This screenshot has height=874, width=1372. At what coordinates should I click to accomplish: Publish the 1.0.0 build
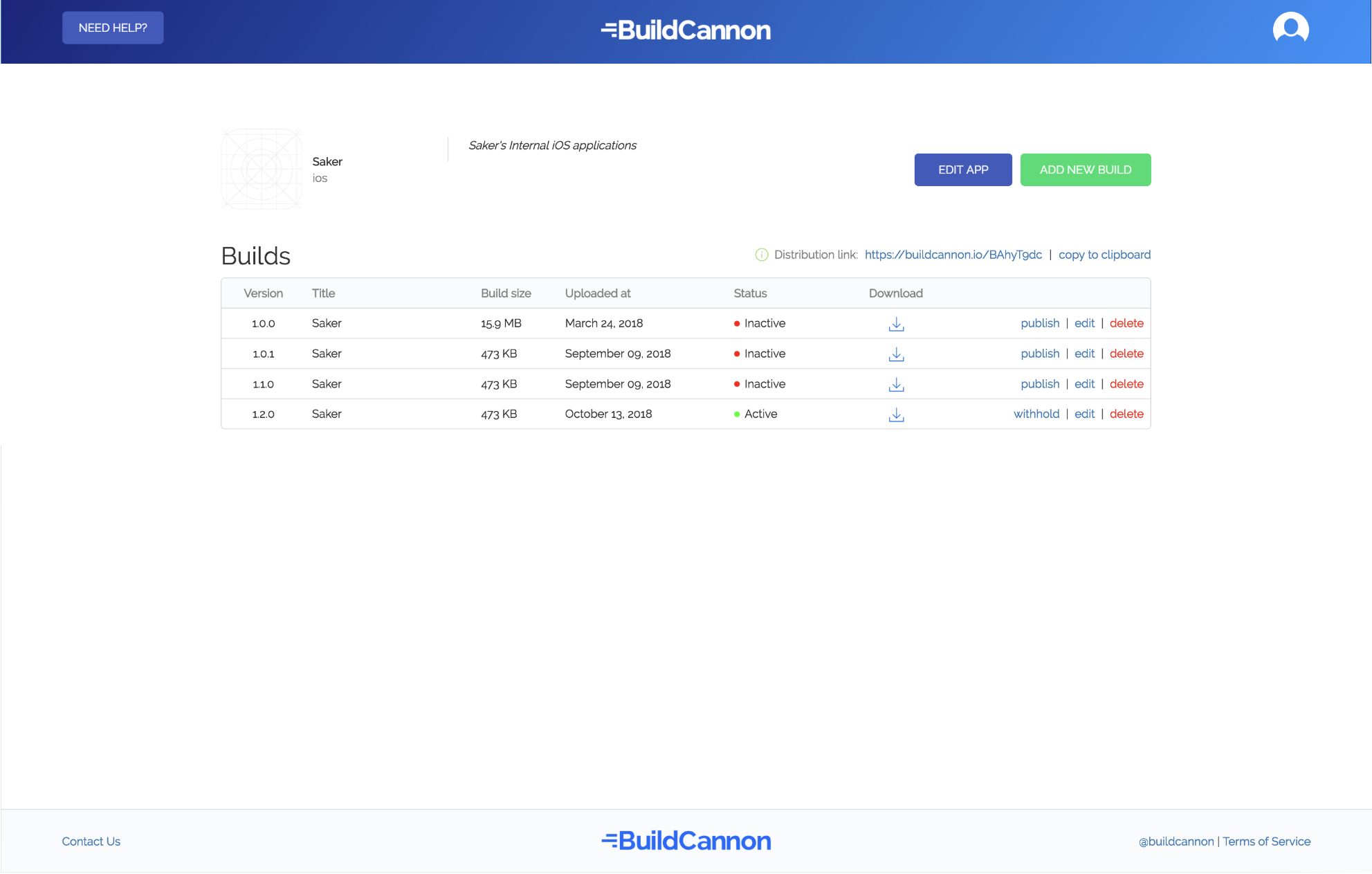pos(1039,323)
